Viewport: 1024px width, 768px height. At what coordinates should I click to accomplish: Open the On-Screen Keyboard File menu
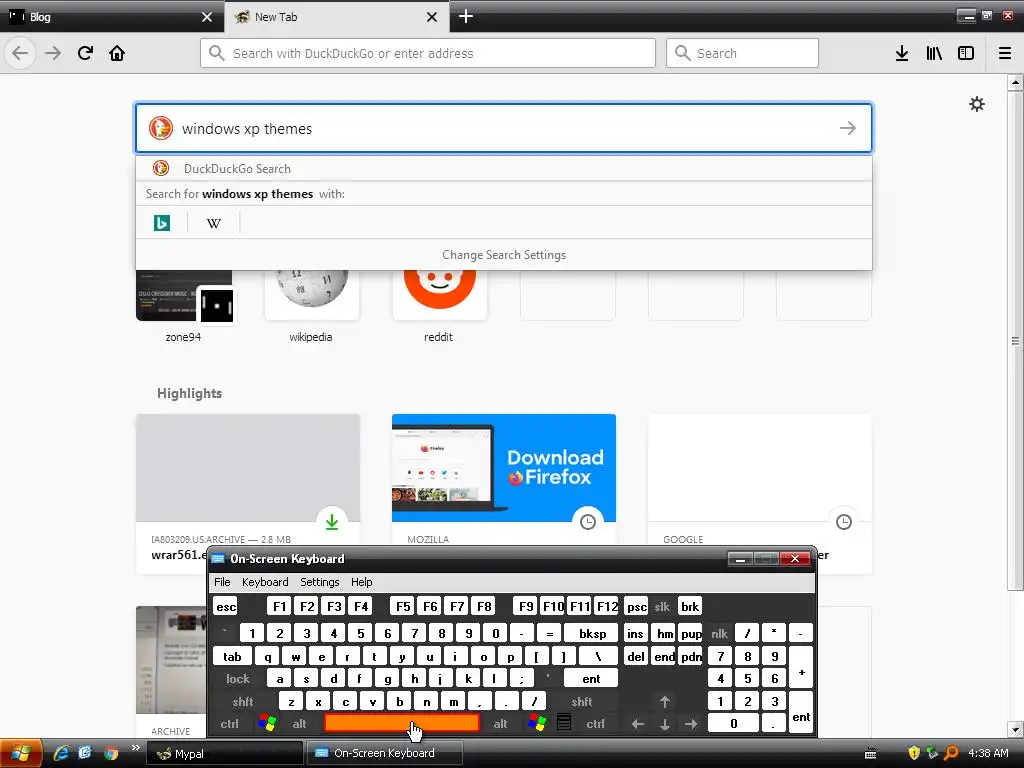[222, 582]
